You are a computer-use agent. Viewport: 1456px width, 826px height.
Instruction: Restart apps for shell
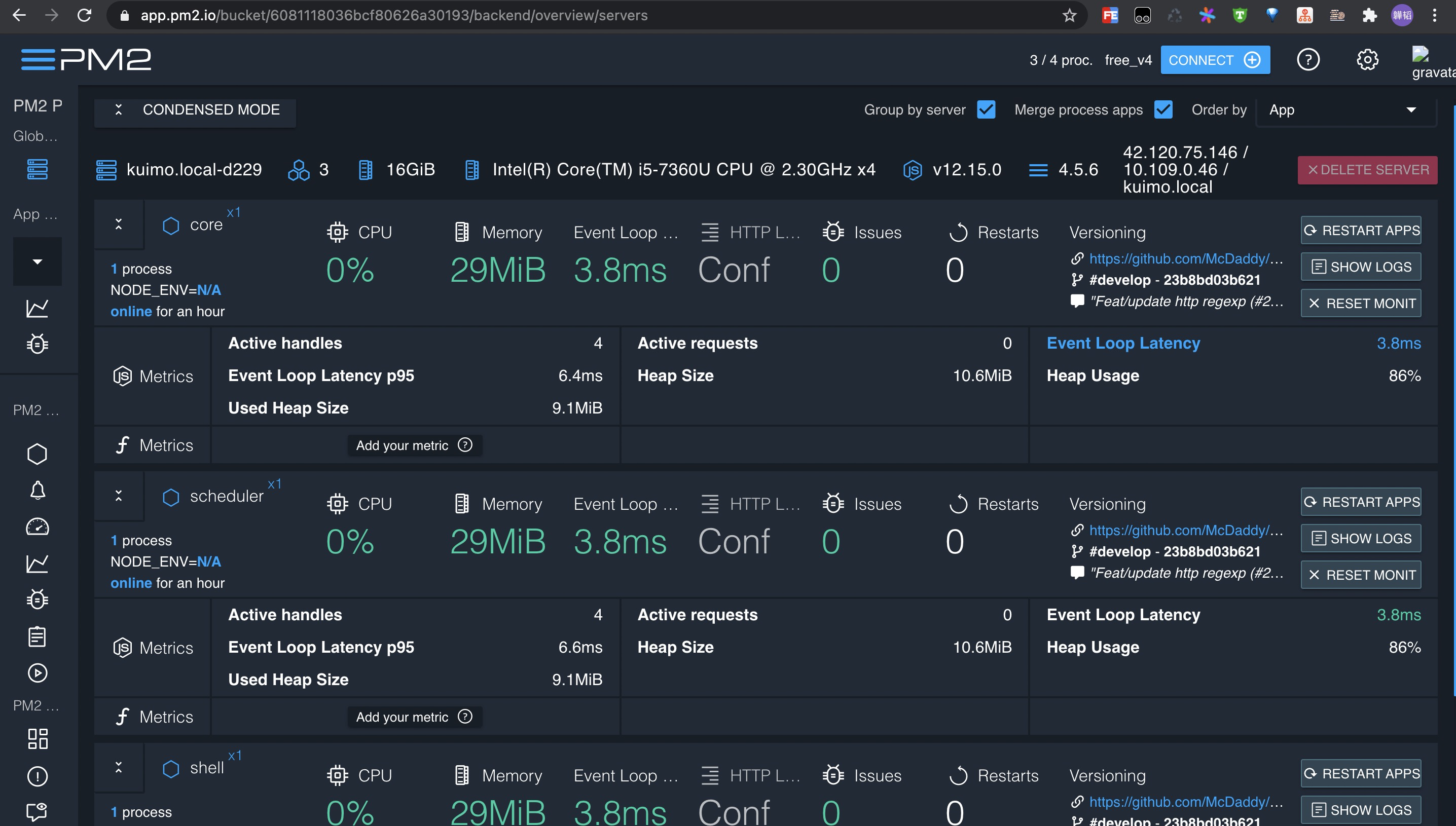coord(1361,773)
